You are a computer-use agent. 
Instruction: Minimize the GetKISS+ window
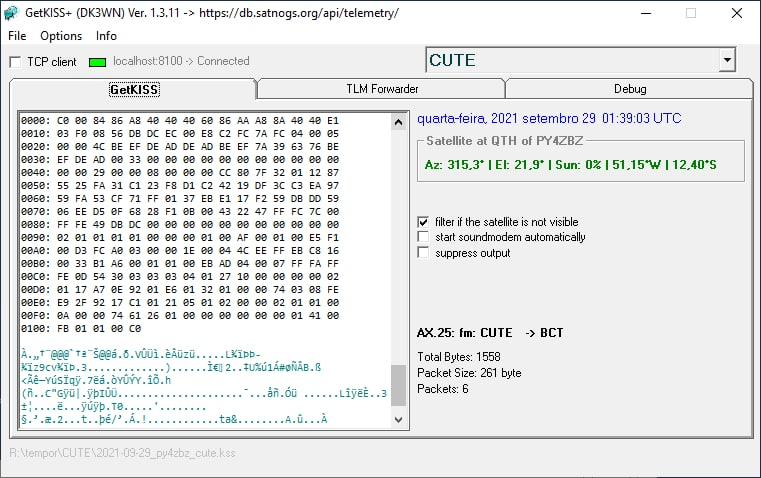pos(646,13)
